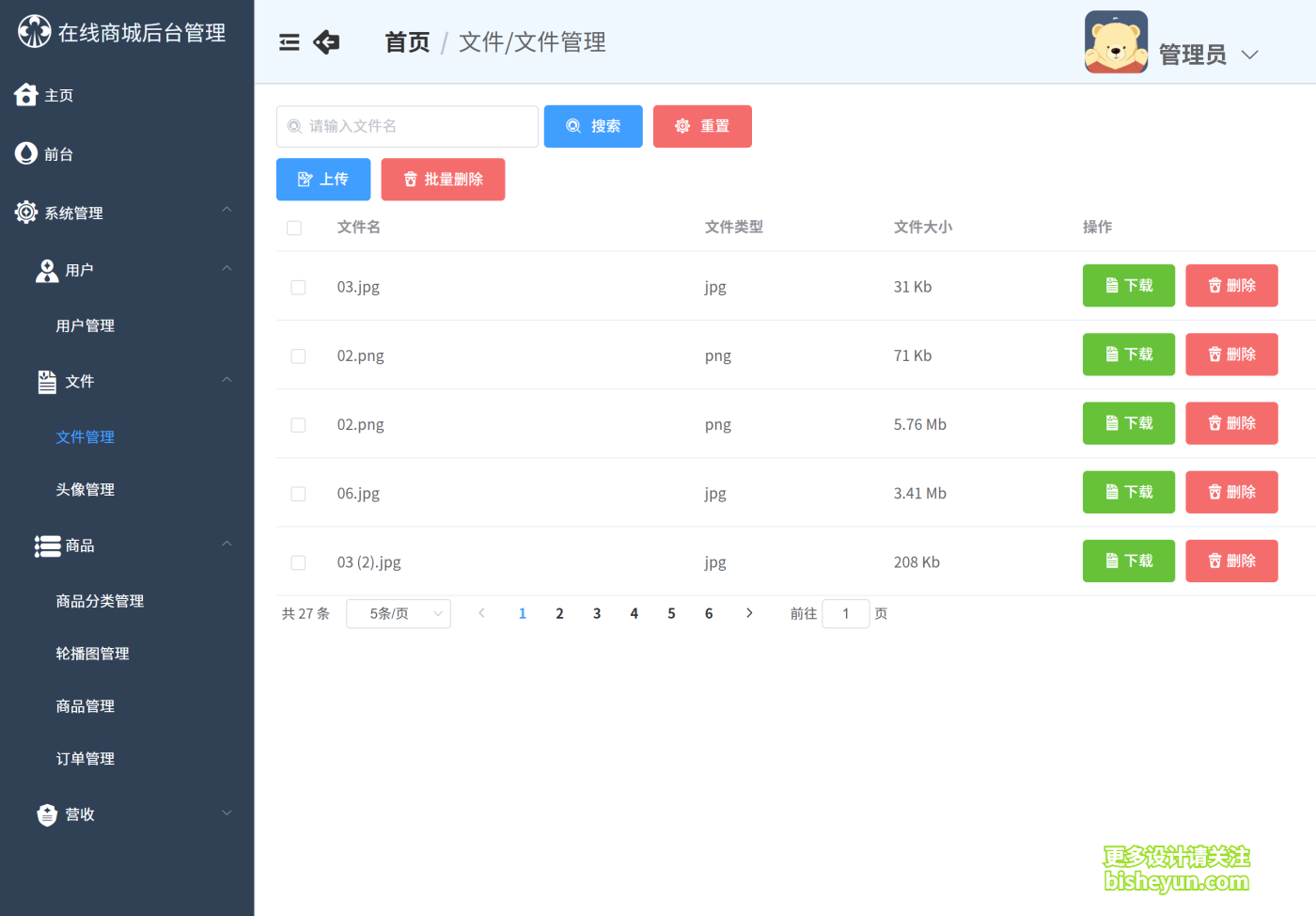Check the box for 5.76 Mb 02.png
The height and width of the screenshot is (916, 1316).
298,425
